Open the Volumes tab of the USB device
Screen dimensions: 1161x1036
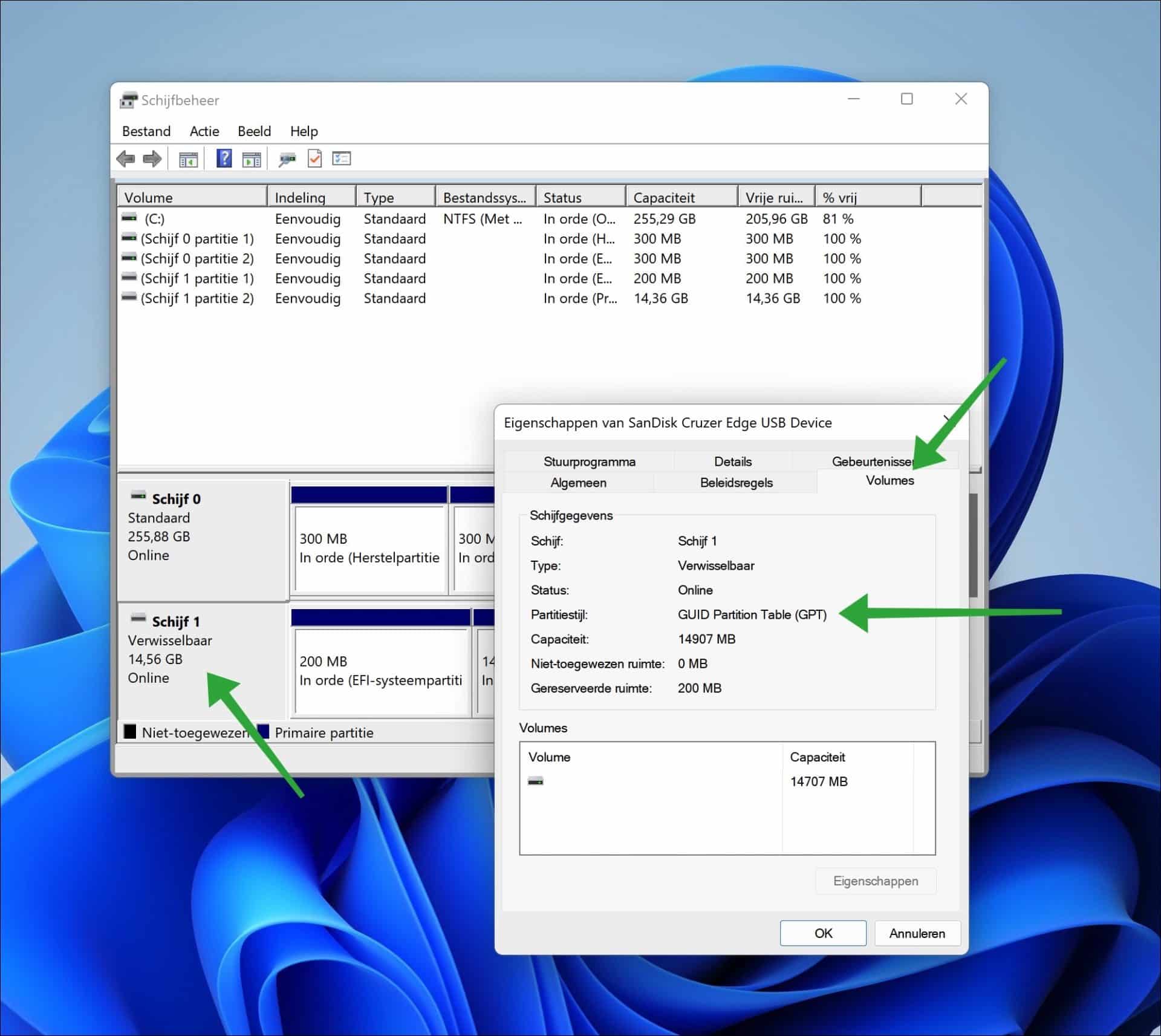click(x=888, y=481)
